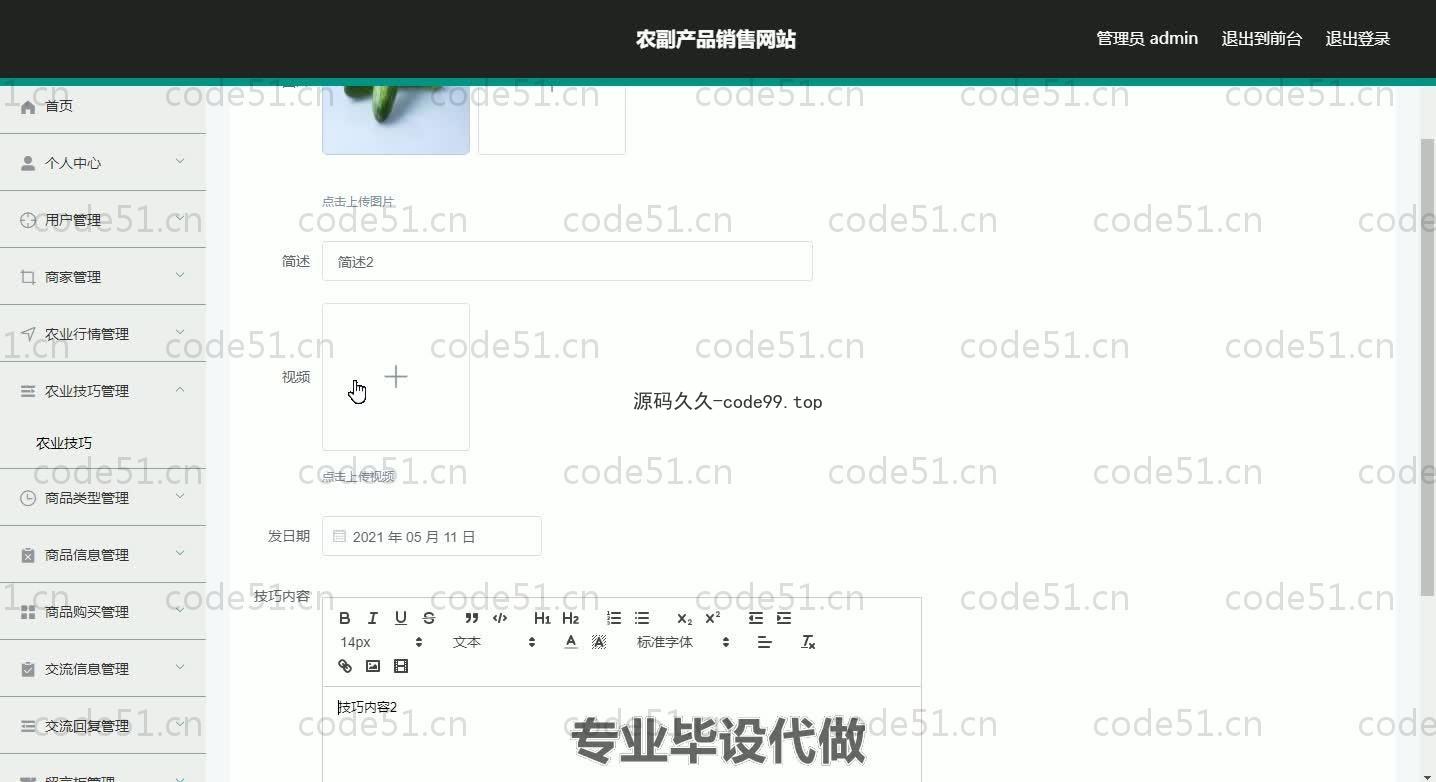Click the calendar icon in the date field
The height and width of the screenshot is (782, 1436).
339,537
